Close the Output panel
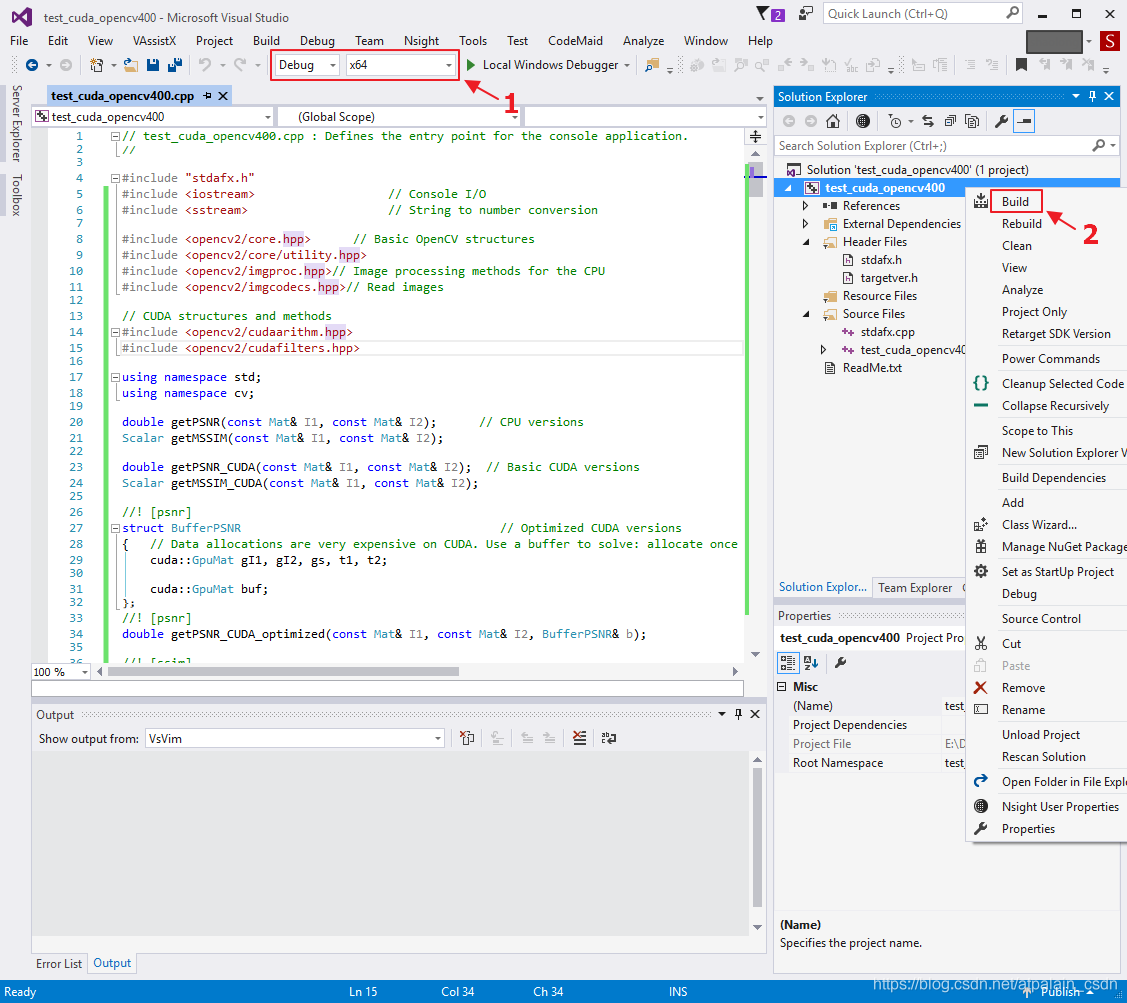This screenshot has width=1127, height=1003. click(x=755, y=714)
